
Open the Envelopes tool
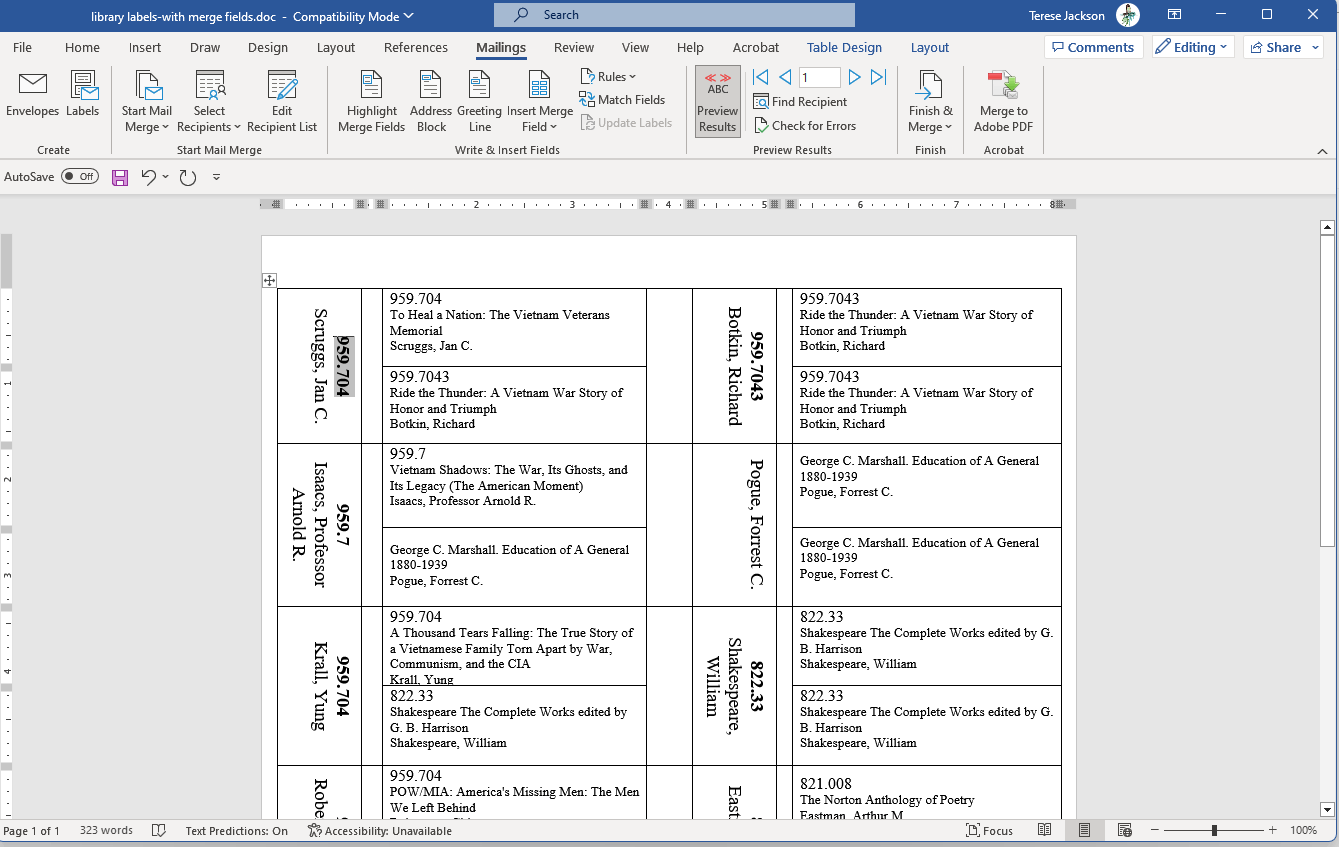(x=33, y=96)
